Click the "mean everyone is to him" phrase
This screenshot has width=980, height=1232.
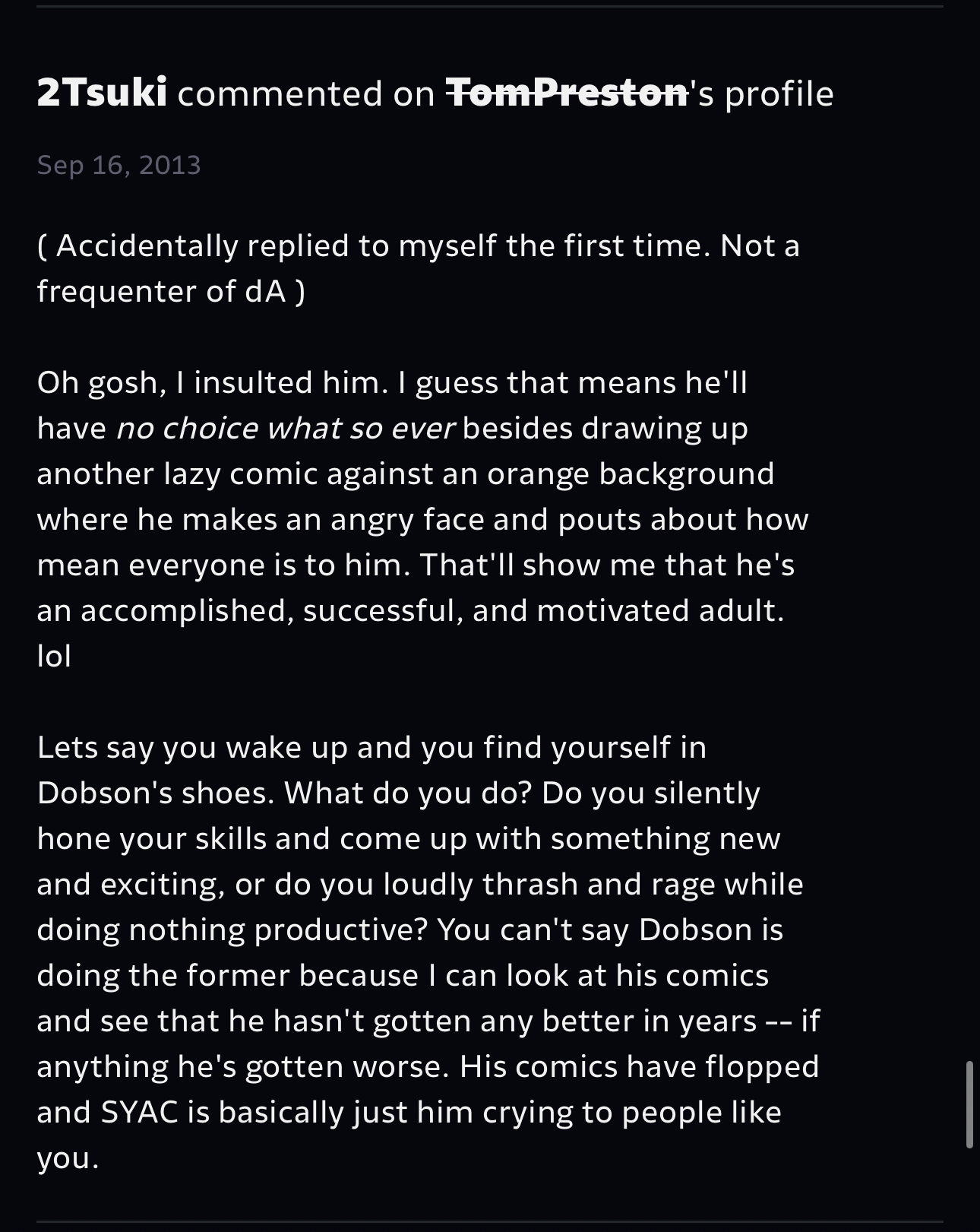[x=219, y=565]
